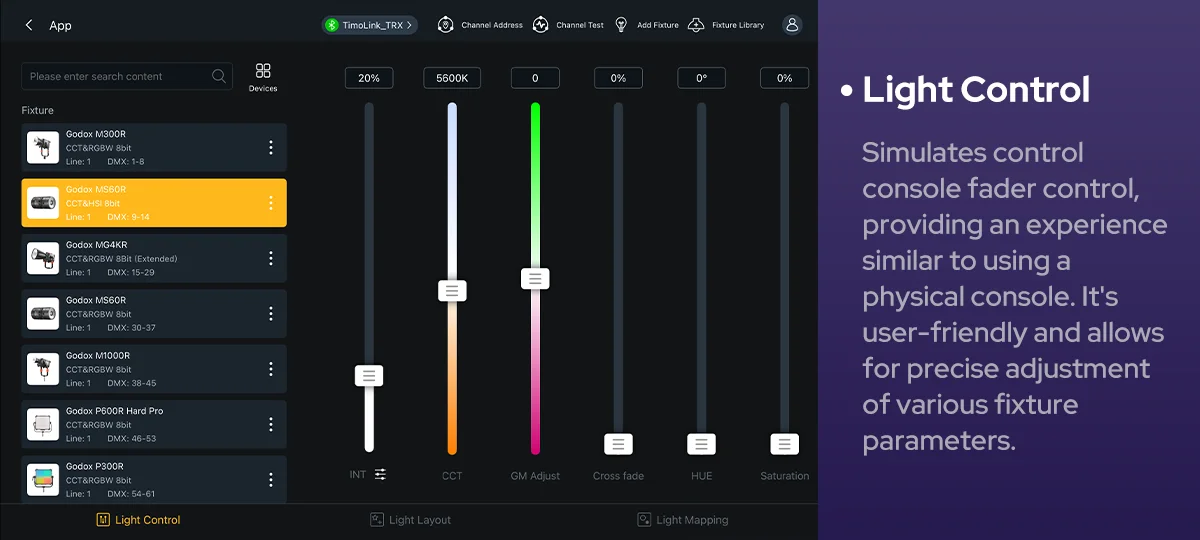Open options menu for Godox MG4KR

tap(270, 258)
